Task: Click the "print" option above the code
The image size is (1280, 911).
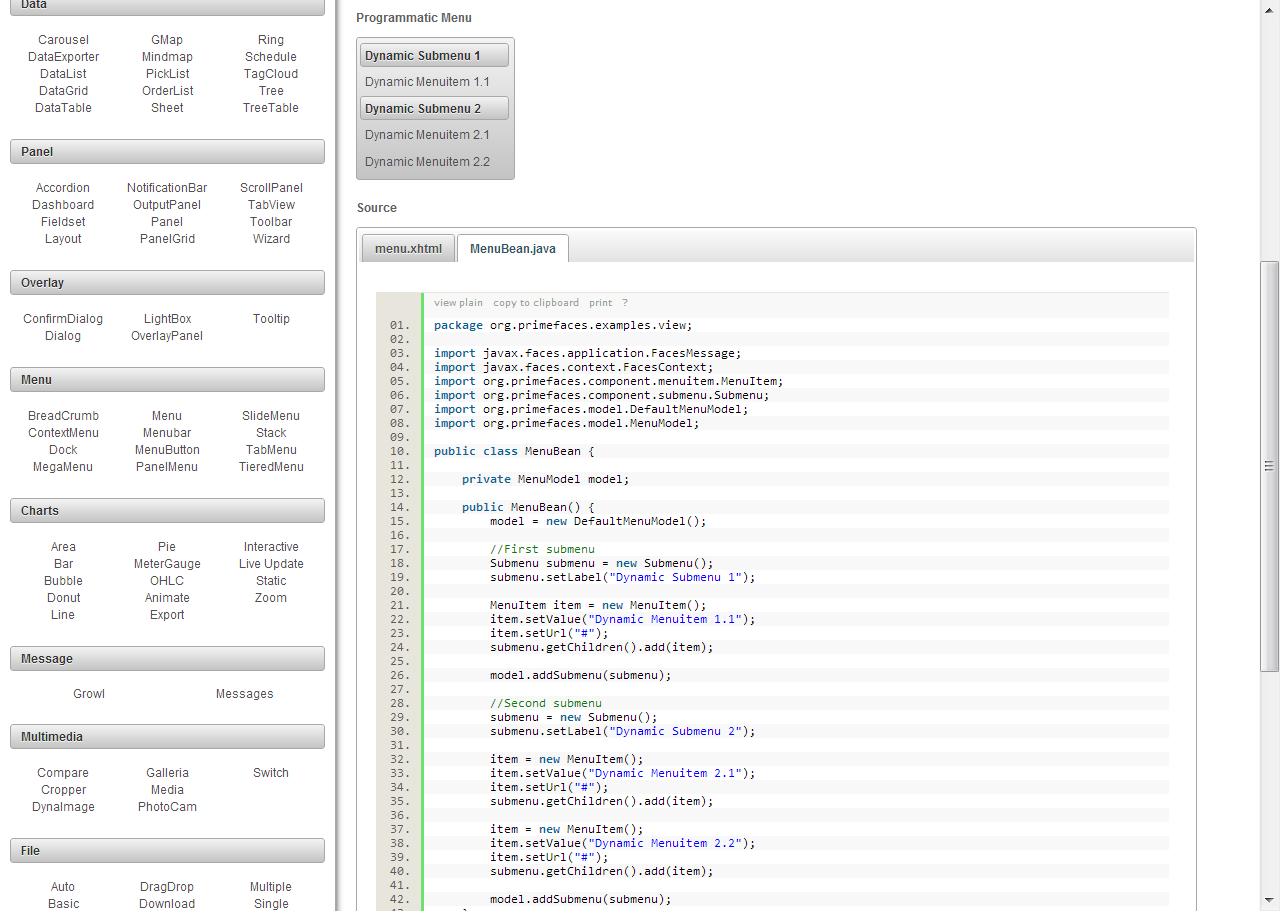Action: coord(600,302)
